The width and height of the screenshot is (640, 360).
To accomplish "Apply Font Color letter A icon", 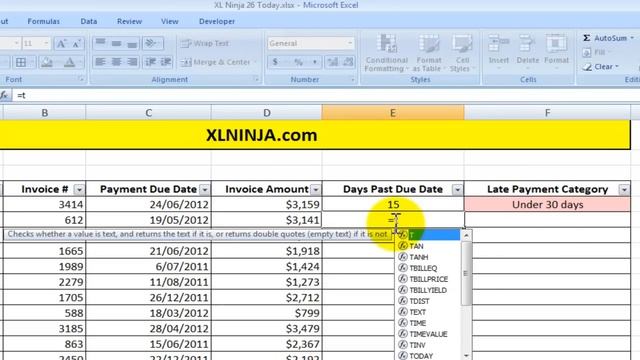I will click(x=69, y=62).
